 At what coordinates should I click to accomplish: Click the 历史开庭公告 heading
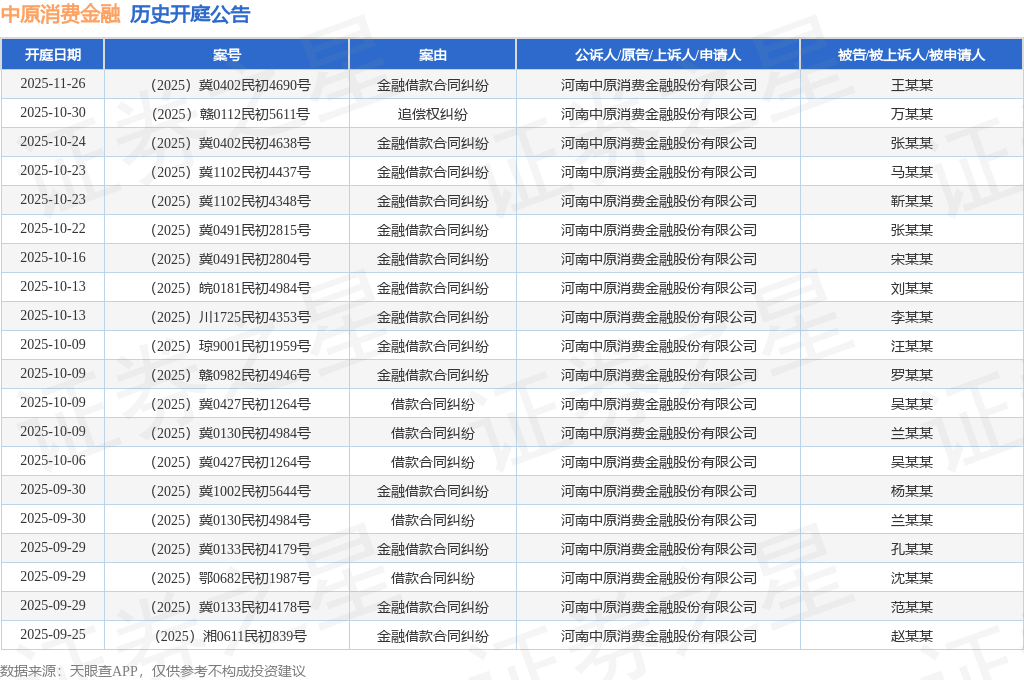click(190, 14)
